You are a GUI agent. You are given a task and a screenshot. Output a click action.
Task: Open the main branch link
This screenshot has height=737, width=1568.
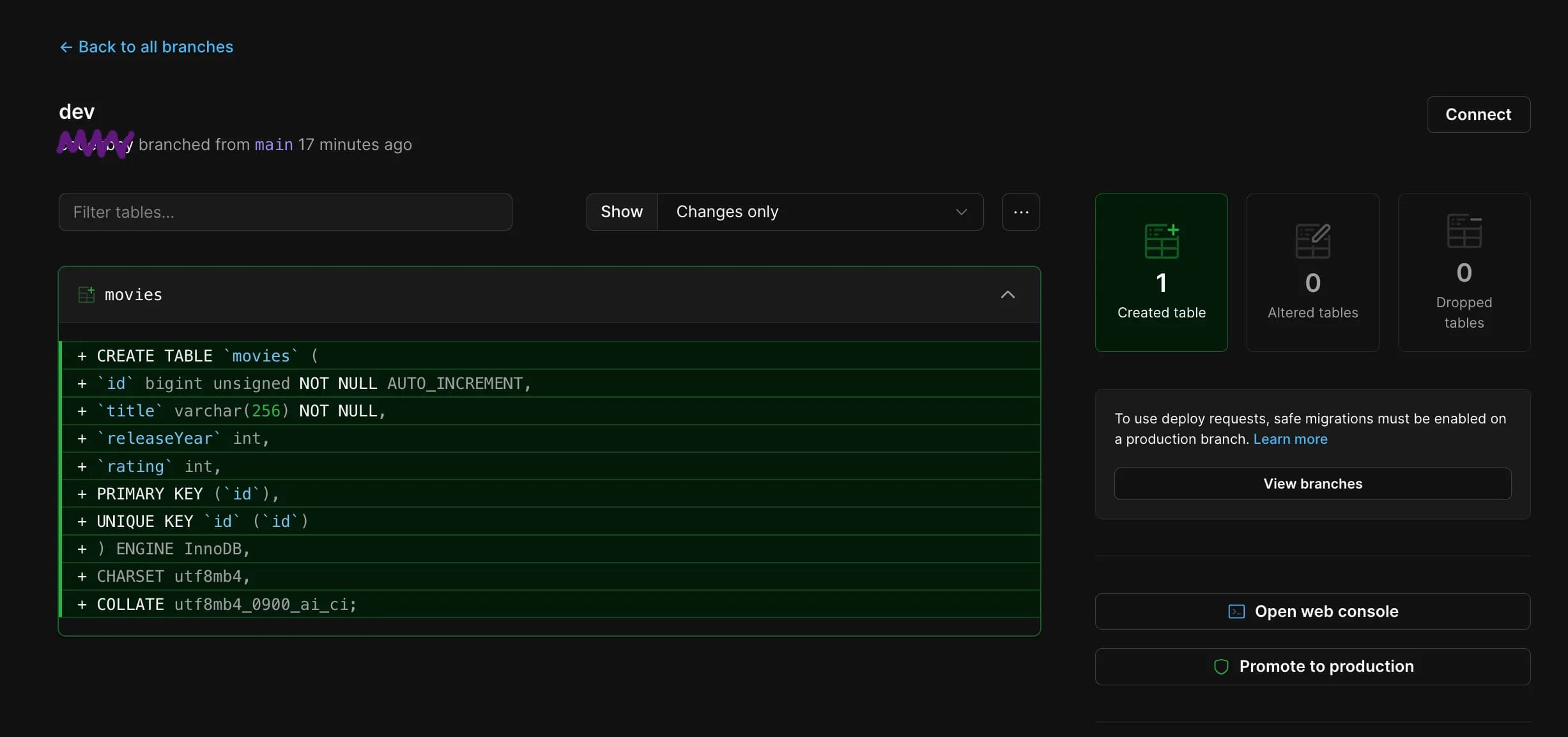click(x=273, y=144)
